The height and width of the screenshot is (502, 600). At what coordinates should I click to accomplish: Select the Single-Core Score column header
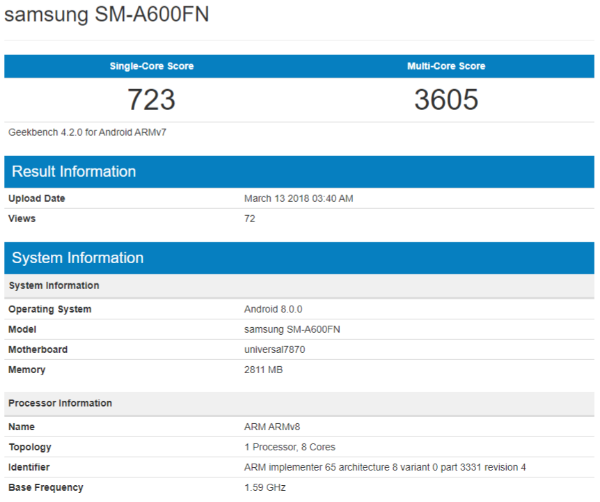[x=151, y=66]
